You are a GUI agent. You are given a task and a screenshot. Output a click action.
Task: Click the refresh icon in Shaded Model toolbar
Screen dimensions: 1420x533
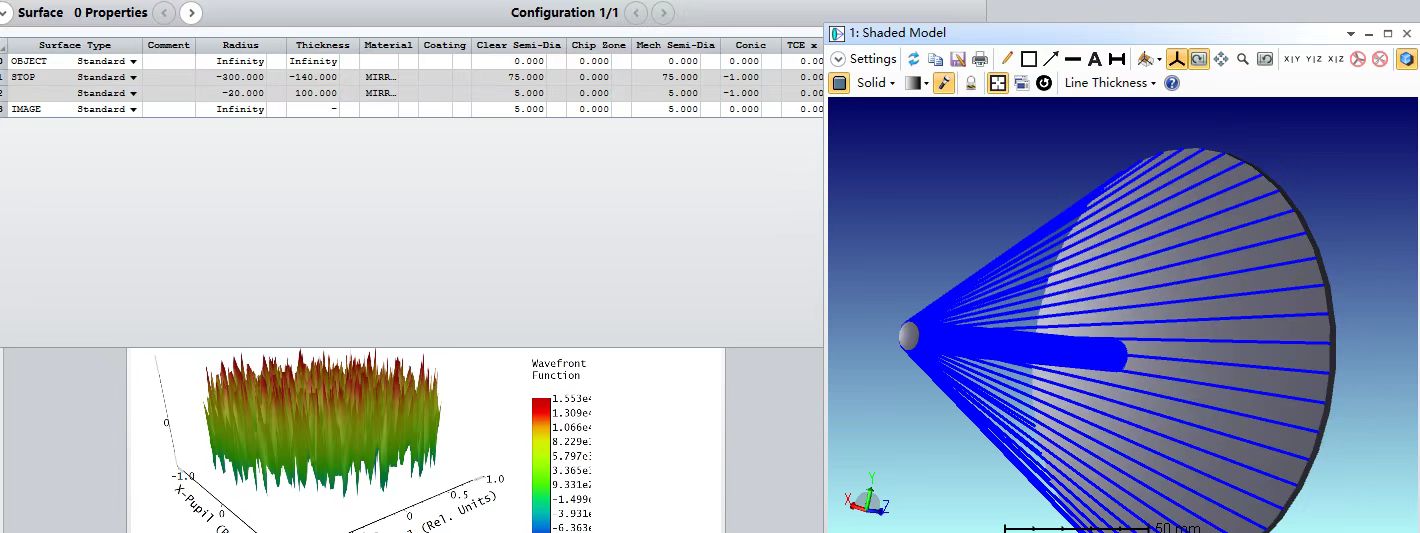(x=913, y=59)
